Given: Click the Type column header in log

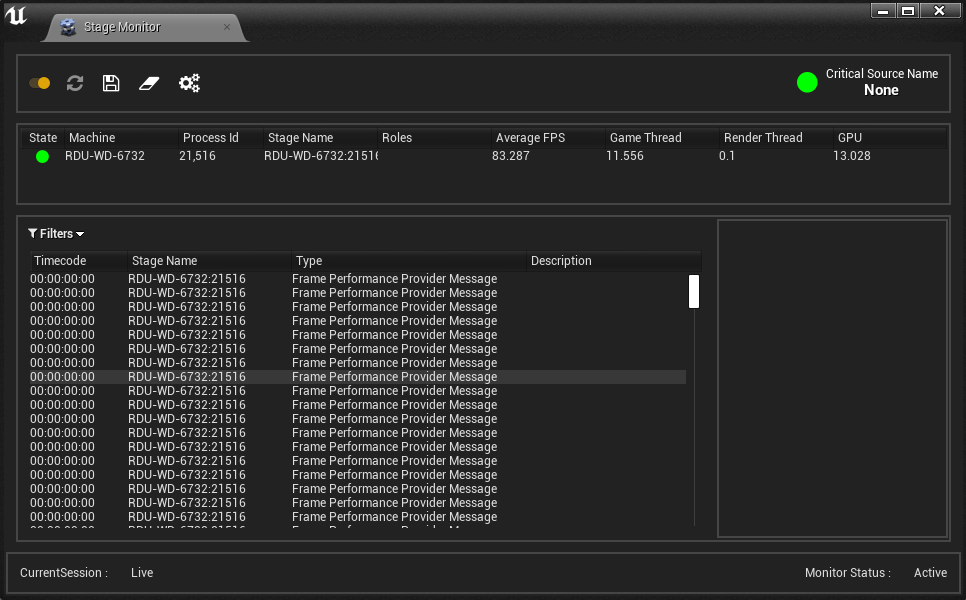Looking at the screenshot, I should point(309,261).
